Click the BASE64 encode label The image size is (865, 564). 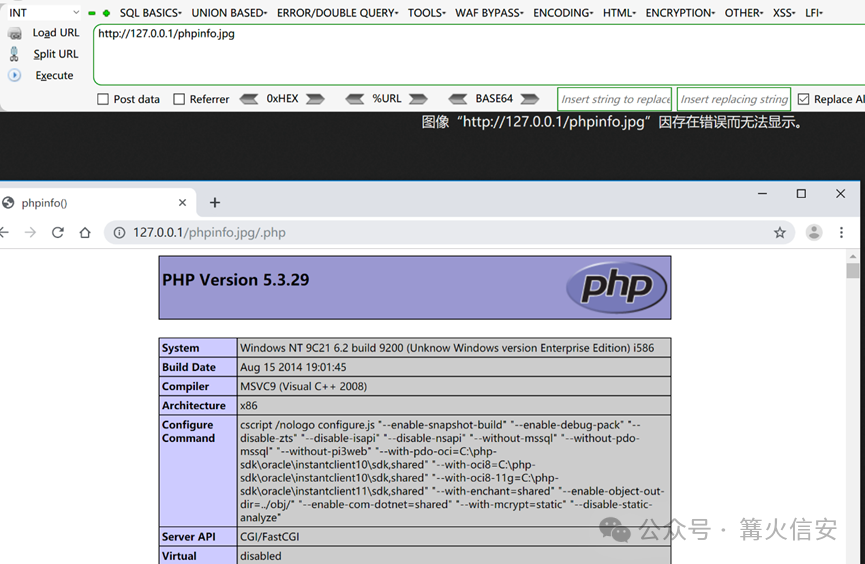(494, 98)
